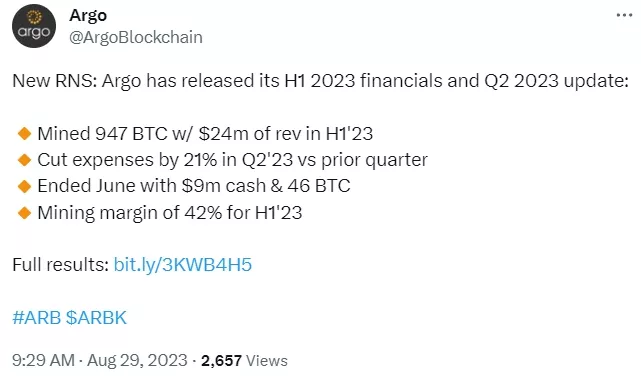This screenshot has width=641, height=376.
Task: Open the Argo profile avatar
Action: [x=34, y=26]
